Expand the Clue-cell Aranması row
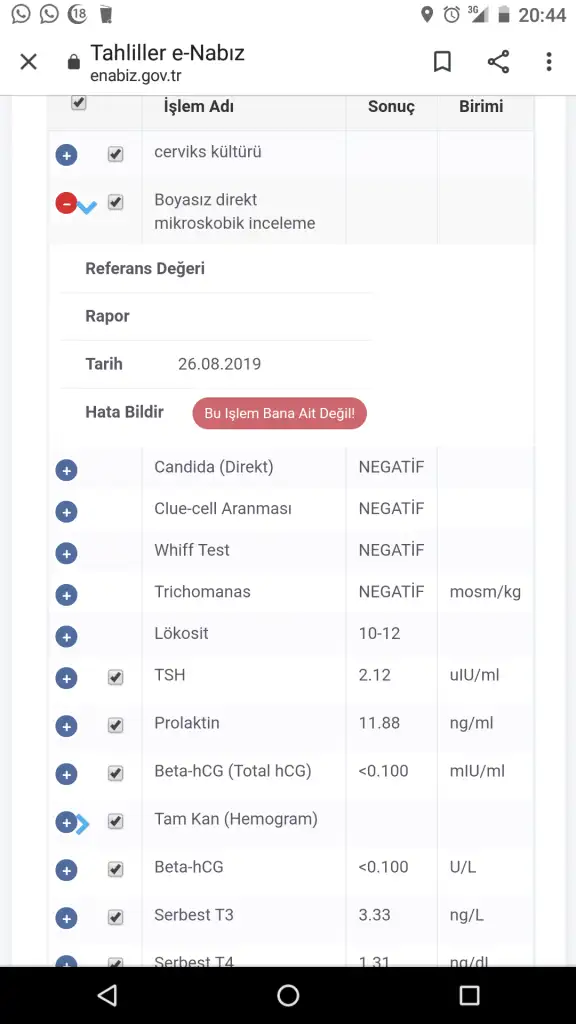This screenshot has width=576, height=1024. 66,512
